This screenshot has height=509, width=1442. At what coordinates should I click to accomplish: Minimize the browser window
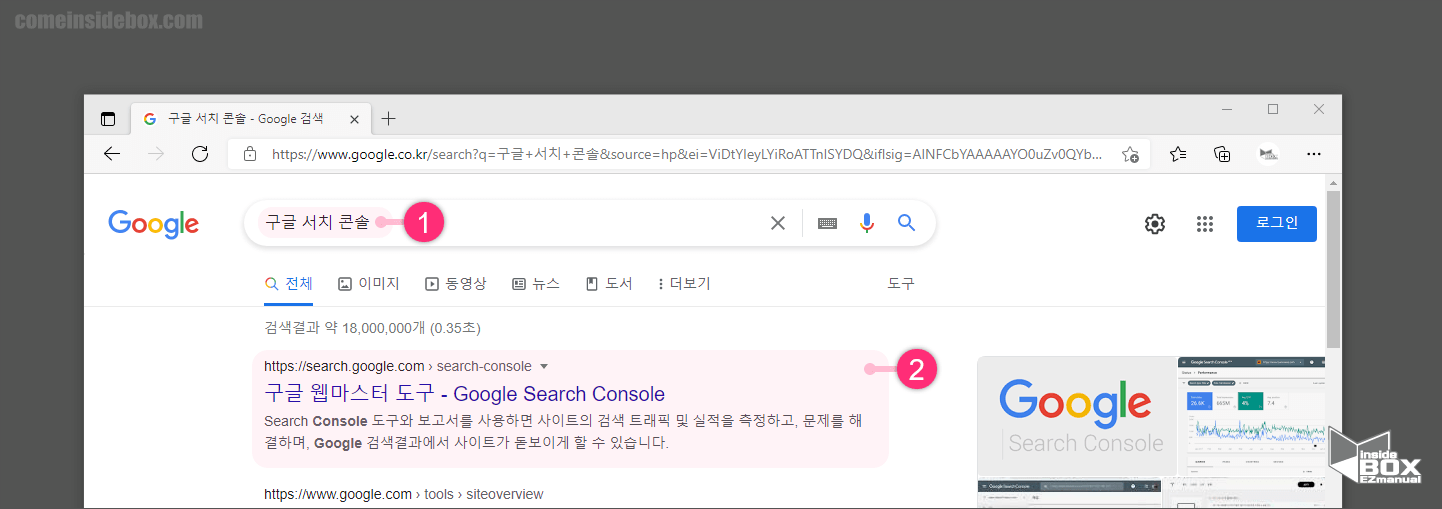point(1226,109)
